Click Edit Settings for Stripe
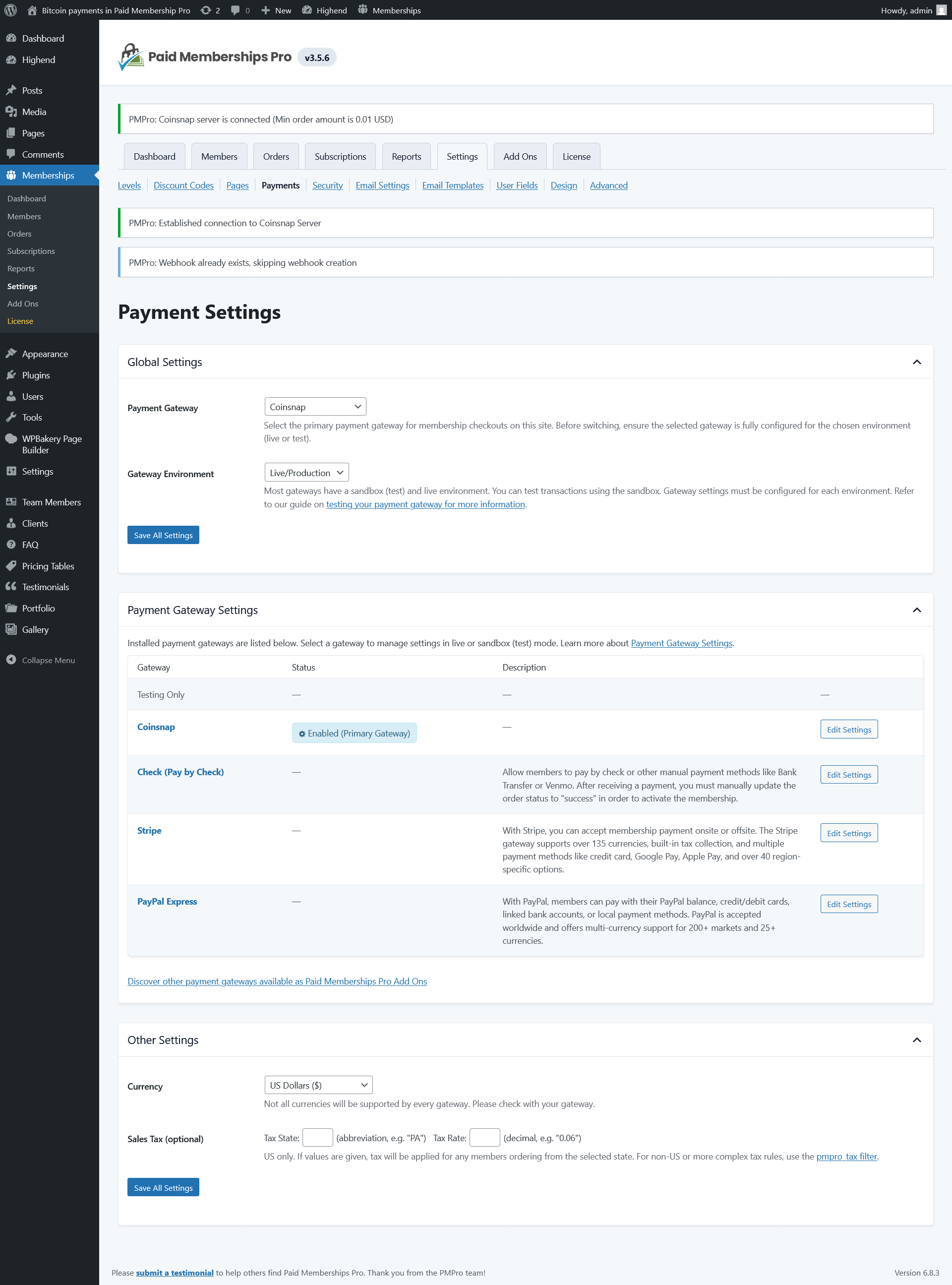This screenshot has width=952, height=1285. 848,833
